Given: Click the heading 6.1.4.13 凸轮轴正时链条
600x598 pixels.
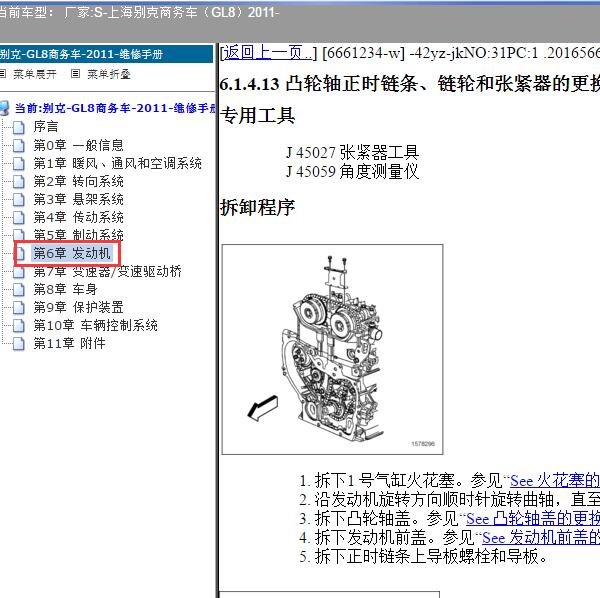Looking at the screenshot, I should (409, 83).
